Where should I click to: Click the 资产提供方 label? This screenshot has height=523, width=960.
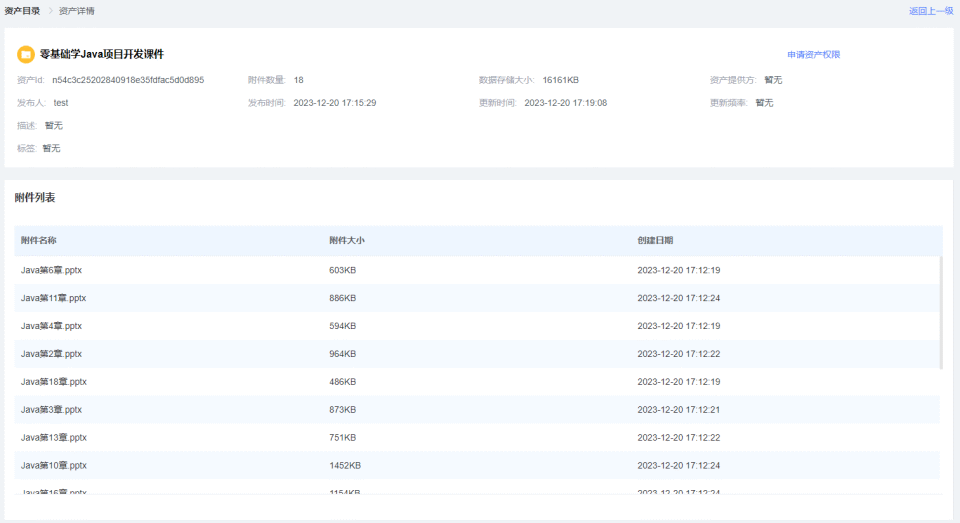tap(733, 80)
